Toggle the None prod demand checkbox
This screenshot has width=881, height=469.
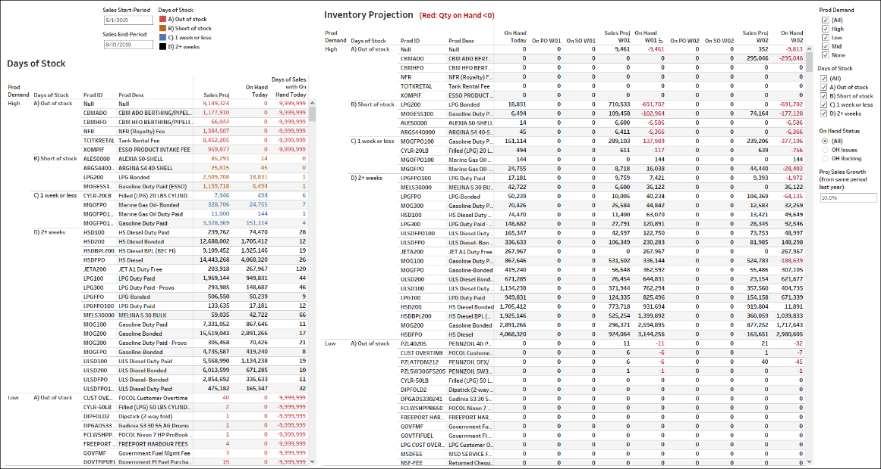[x=825, y=54]
